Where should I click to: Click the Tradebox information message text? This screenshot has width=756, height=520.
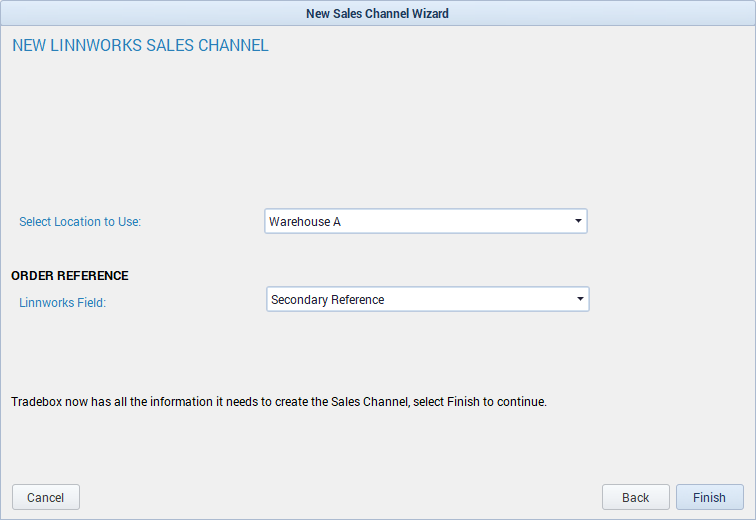(279, 402)
